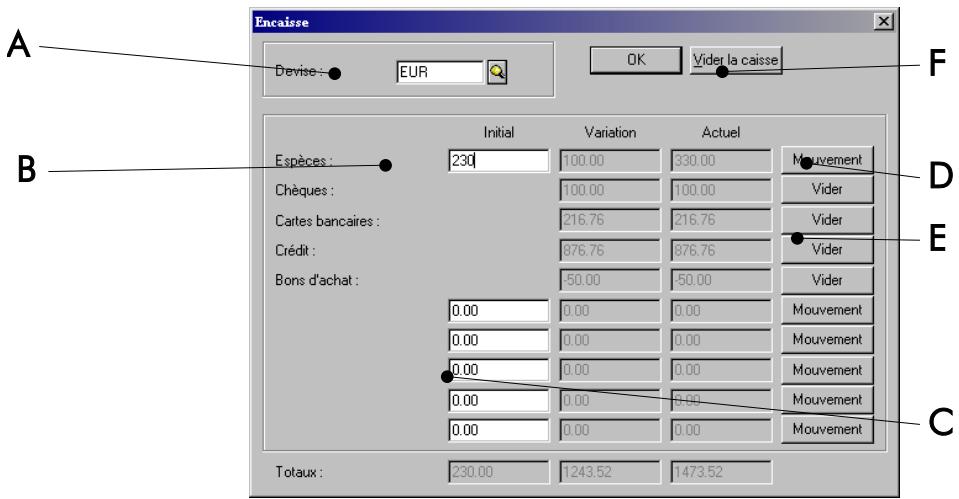Click Mouvement button on the Espèces row
959x499 pixels.
(827, 160)
